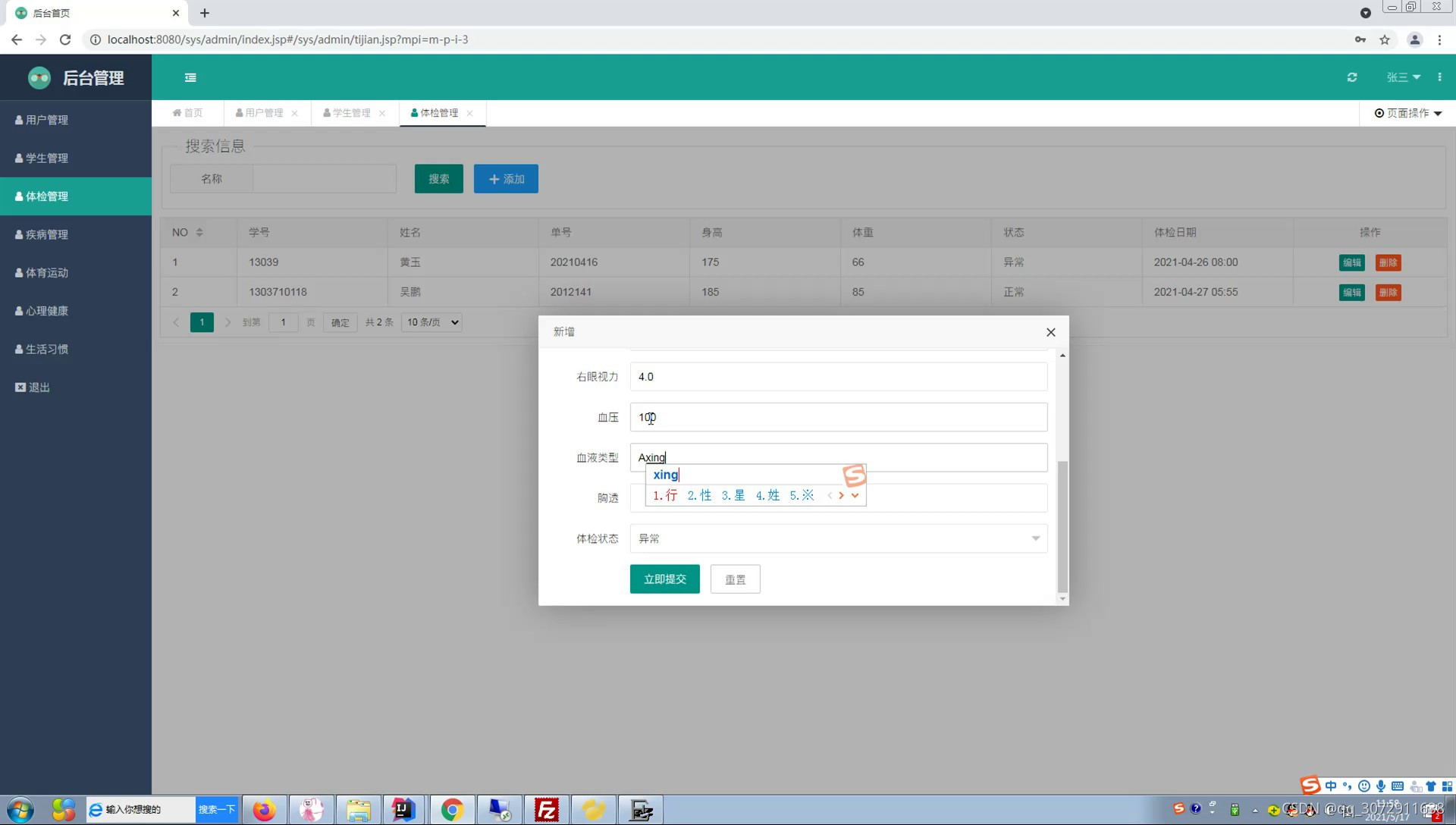Open Firefox from the taskbar

pos(264,810)
